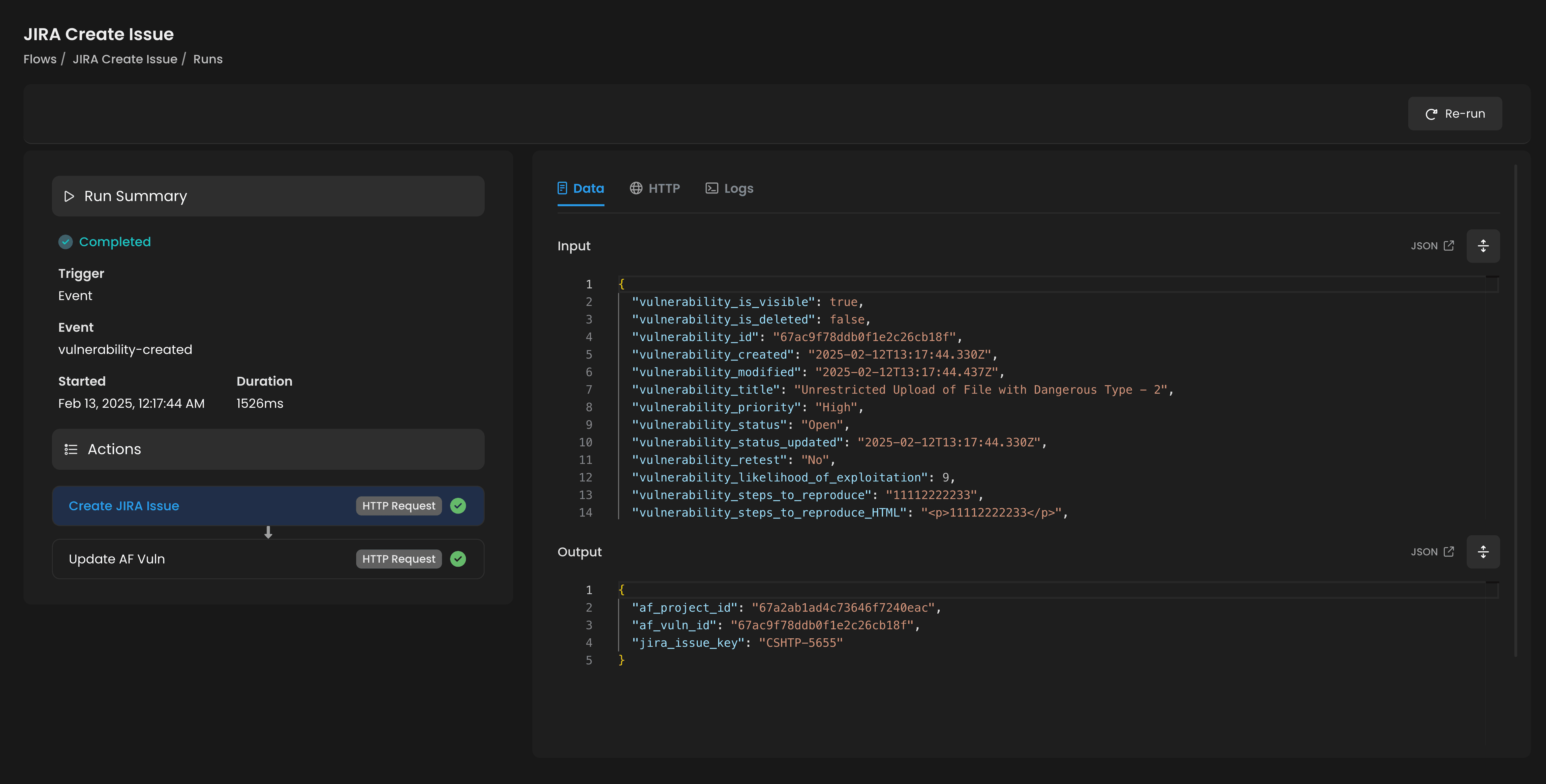Click the "af_vuln_id" line in Output
The image size is (1546, 784).
tap(775, 625)
